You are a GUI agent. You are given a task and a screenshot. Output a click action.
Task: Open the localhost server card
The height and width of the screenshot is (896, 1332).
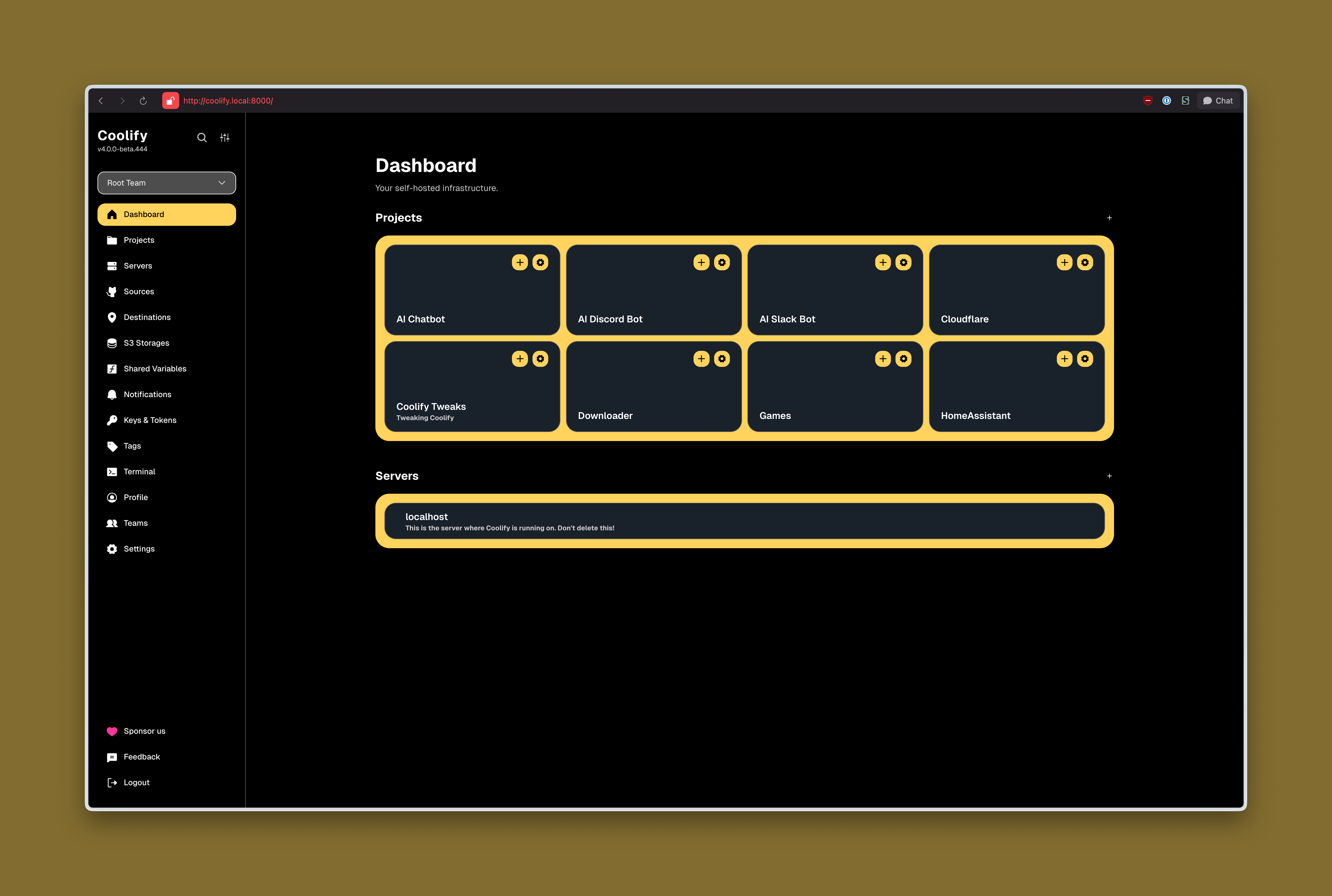coord(744,521)
